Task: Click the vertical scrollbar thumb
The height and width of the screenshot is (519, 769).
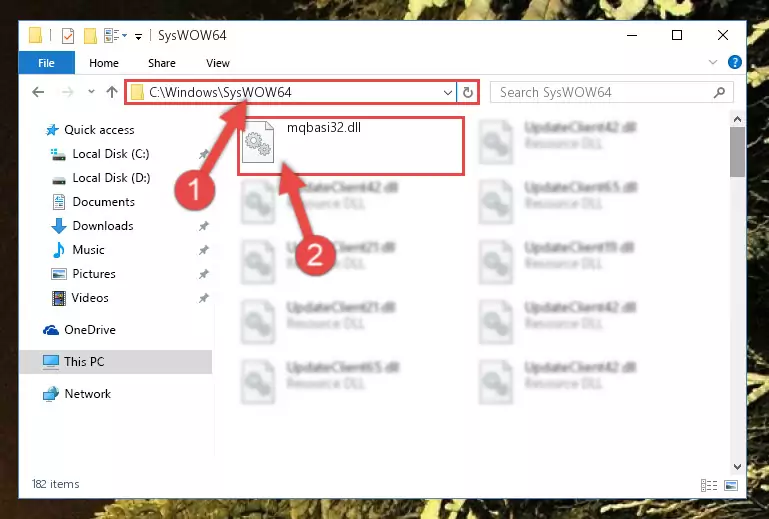Action: click(737, 152)
